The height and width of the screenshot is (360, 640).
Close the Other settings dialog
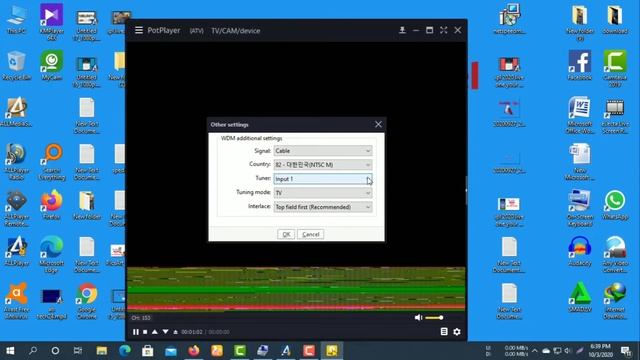[378, 124]
